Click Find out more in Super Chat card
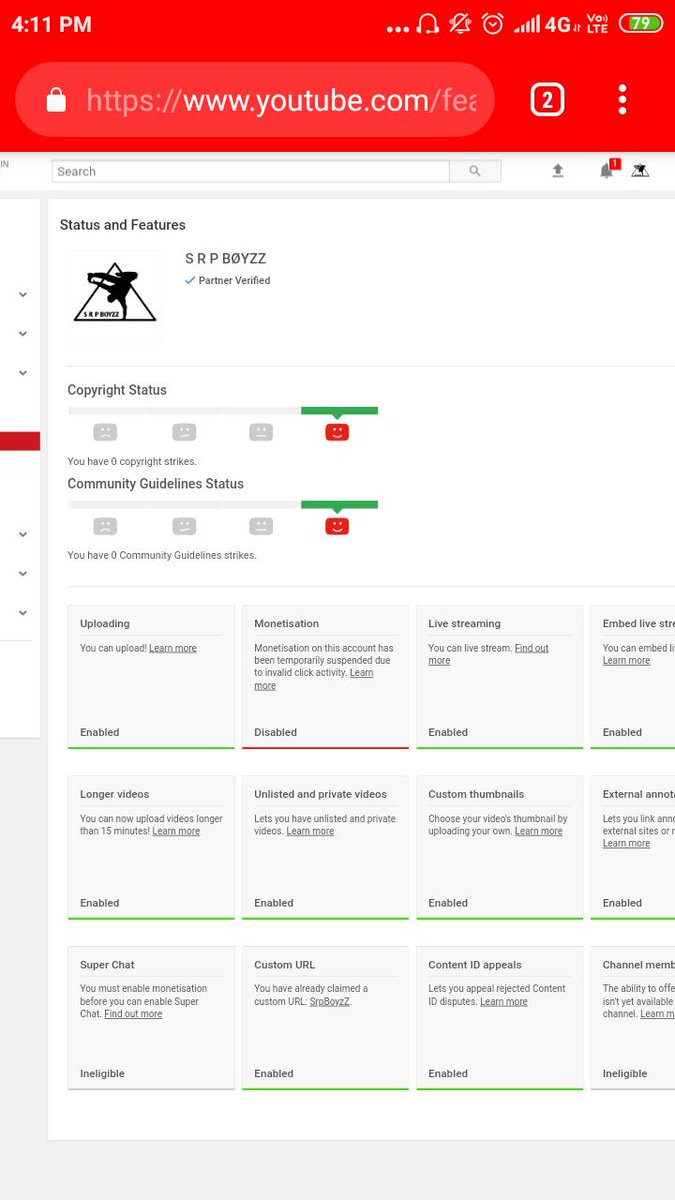 133,1014
